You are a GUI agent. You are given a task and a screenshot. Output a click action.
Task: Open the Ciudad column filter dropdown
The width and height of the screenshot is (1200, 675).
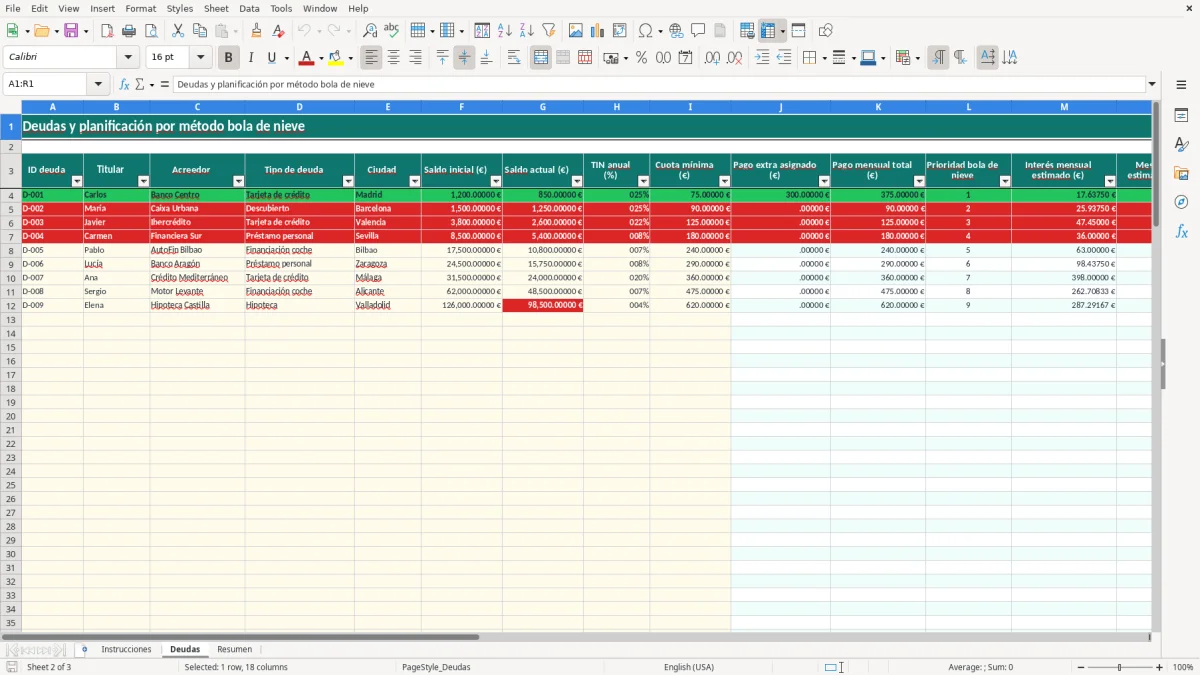(x=414, y=181)
